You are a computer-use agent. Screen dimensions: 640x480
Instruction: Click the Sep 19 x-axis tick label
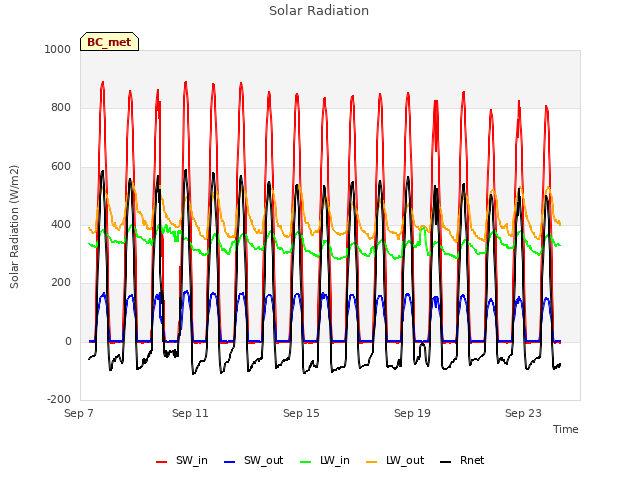(412, 413)
